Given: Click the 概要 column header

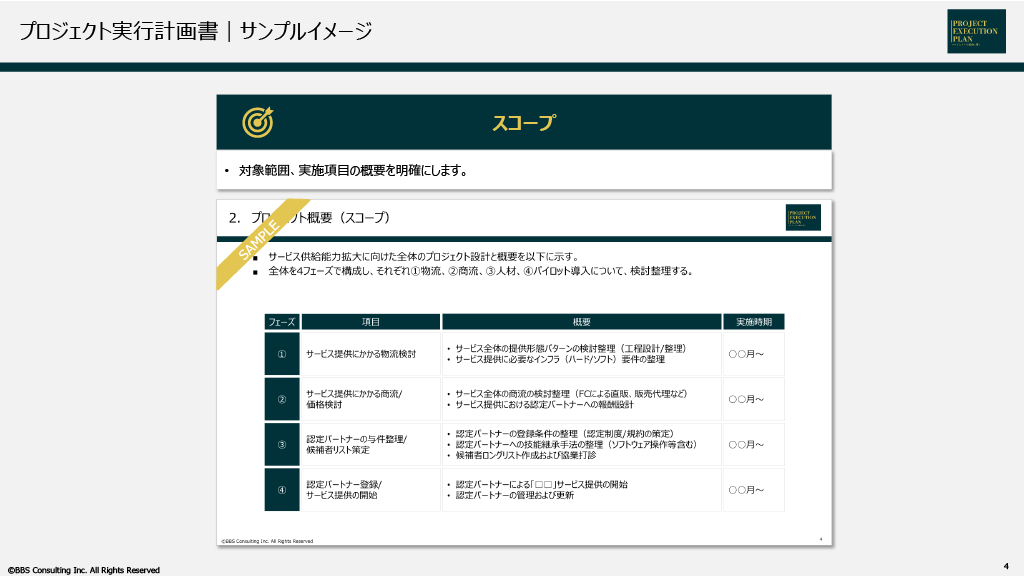Looking at the screenshot, I should [x=581, y=322].
